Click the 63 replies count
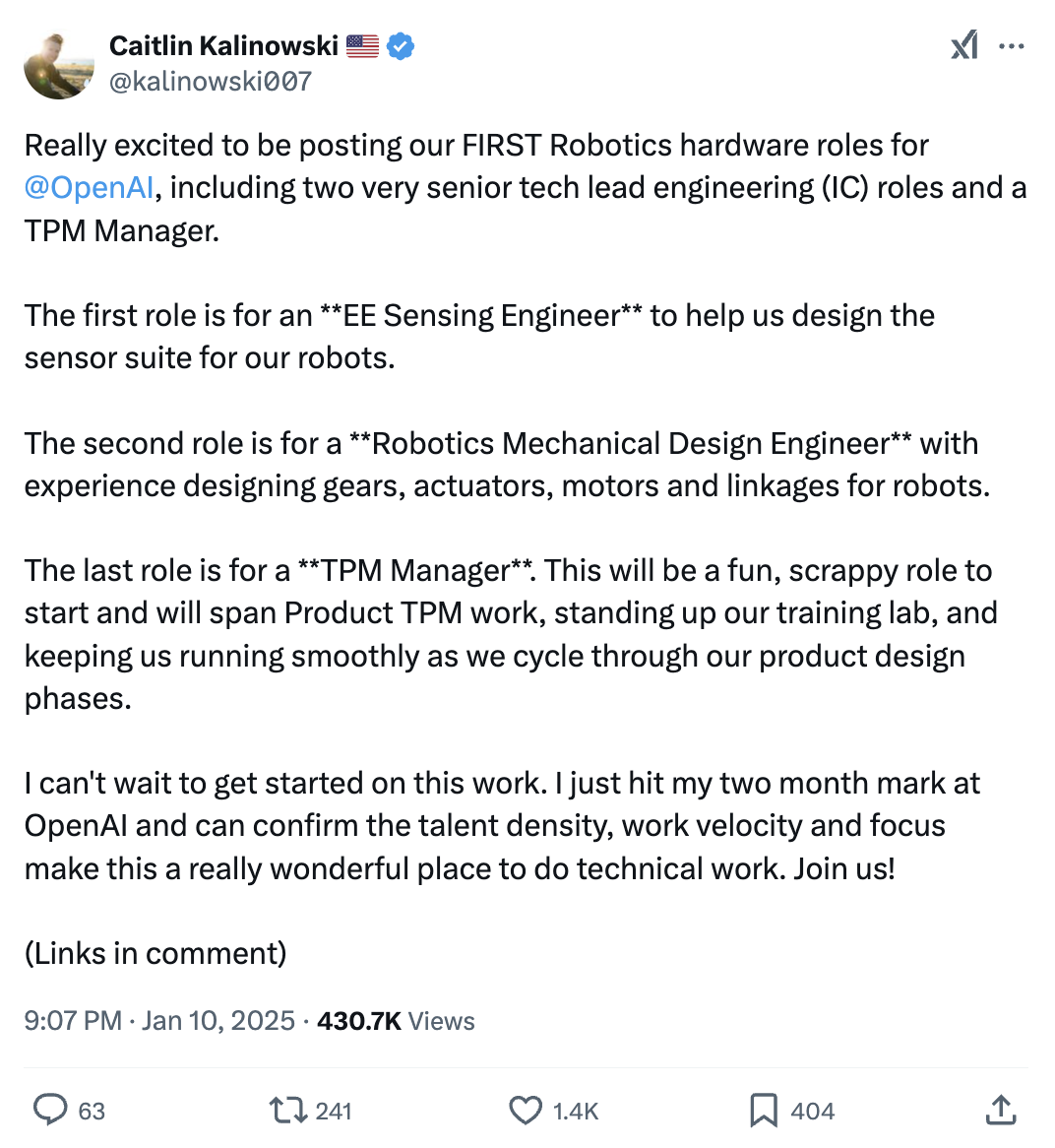This screenshot has width=1055, height=1148. pyautogui.click(x=92, y=1112)
